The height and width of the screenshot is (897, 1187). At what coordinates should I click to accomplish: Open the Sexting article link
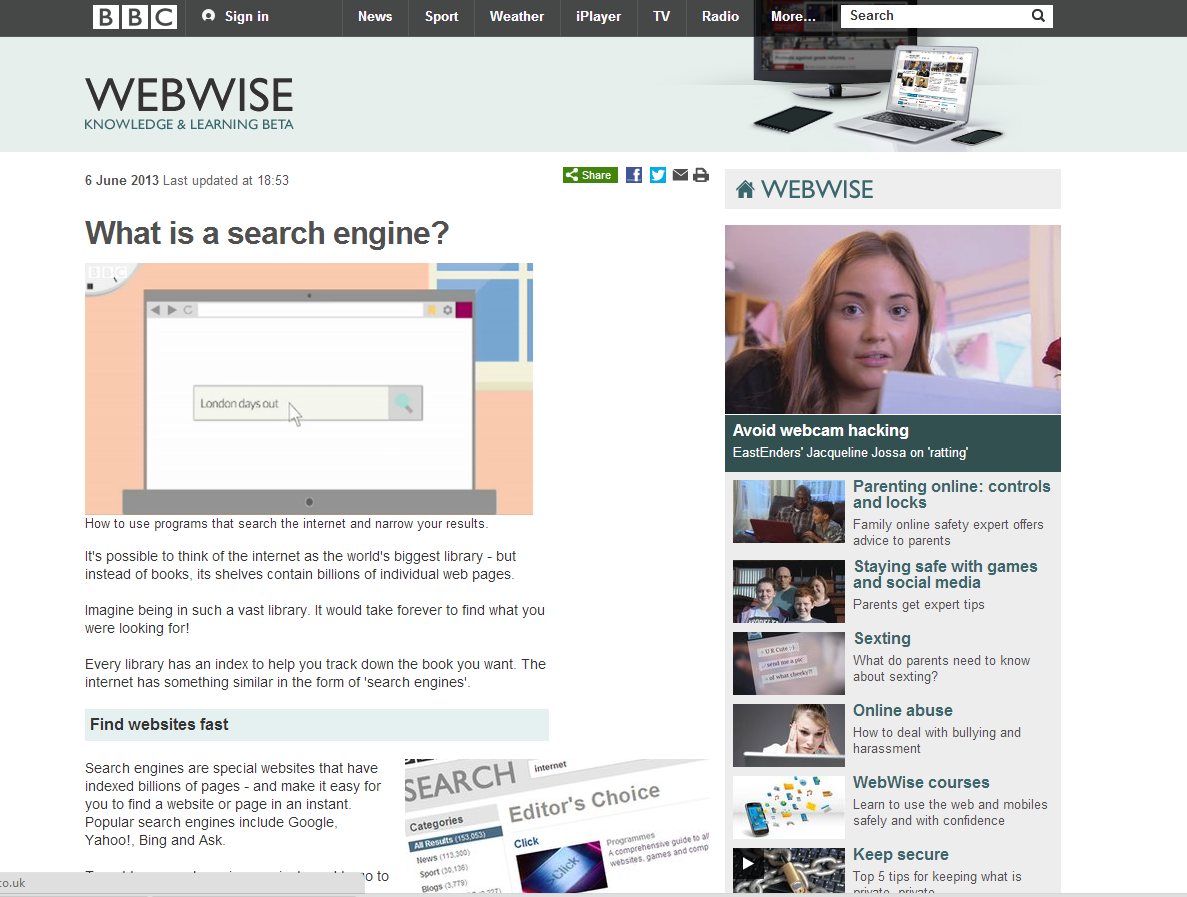881,638
